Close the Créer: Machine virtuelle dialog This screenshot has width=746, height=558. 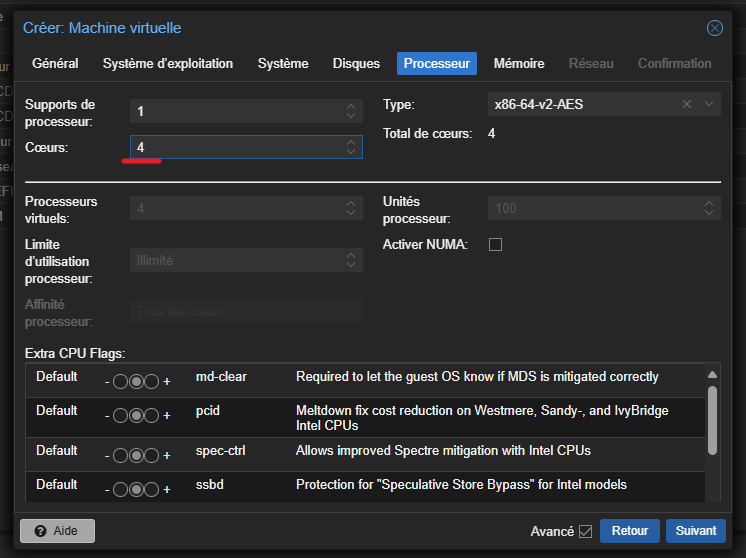[x=714, y=28]
